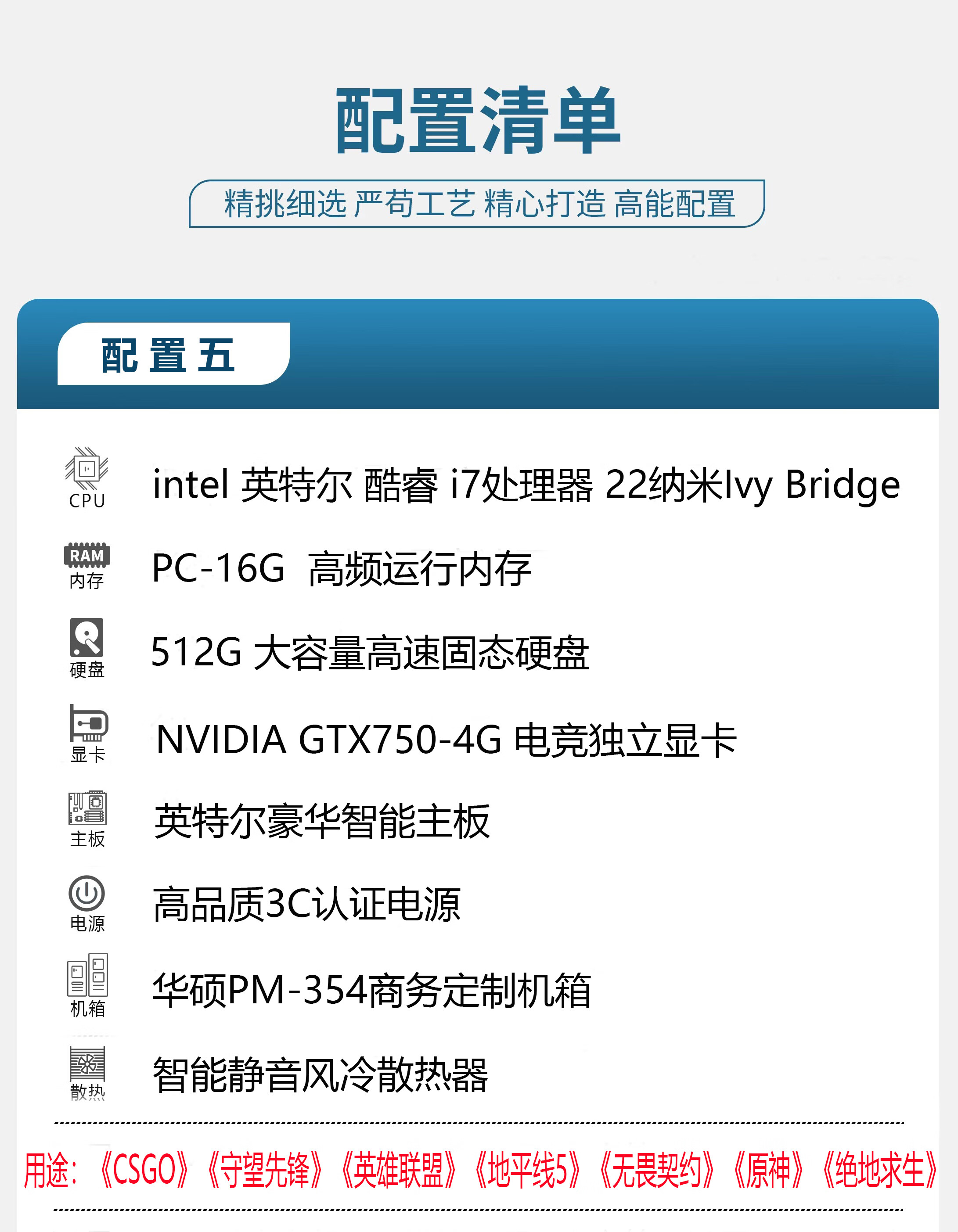This screenshot has height=1232, width=958.
Task: Select the 配置五 tab label
Action: (168, 356)
